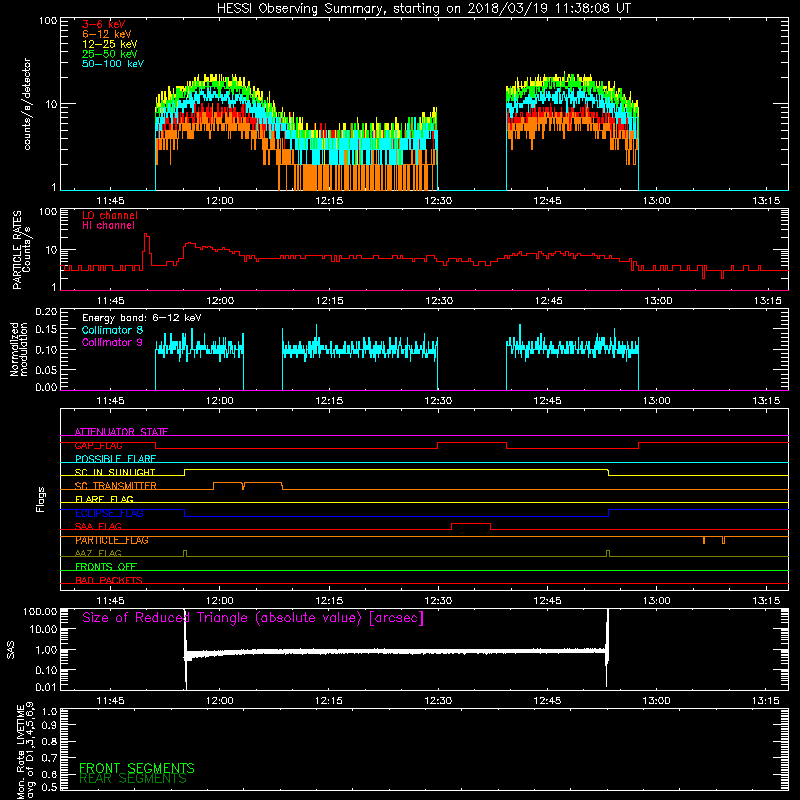Click the SAA_FLAG raised segment after 12:30
Image resolution: width=800 pixels, height=800 pixels.
[471, 524]
